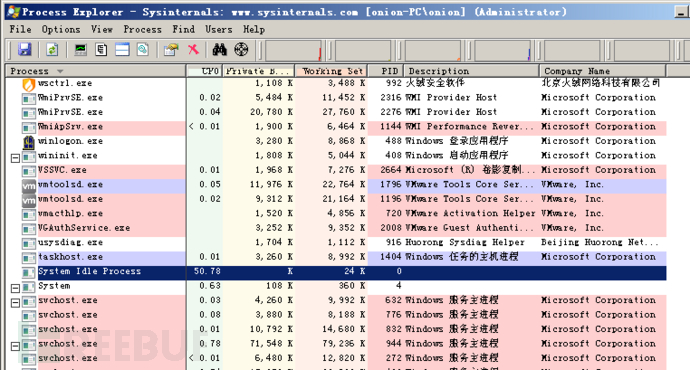Image resolution: width=690 pixels, height=370 pixels.
Task: Click the '71,548 K' private bytes value
Action: coord(271,344)
